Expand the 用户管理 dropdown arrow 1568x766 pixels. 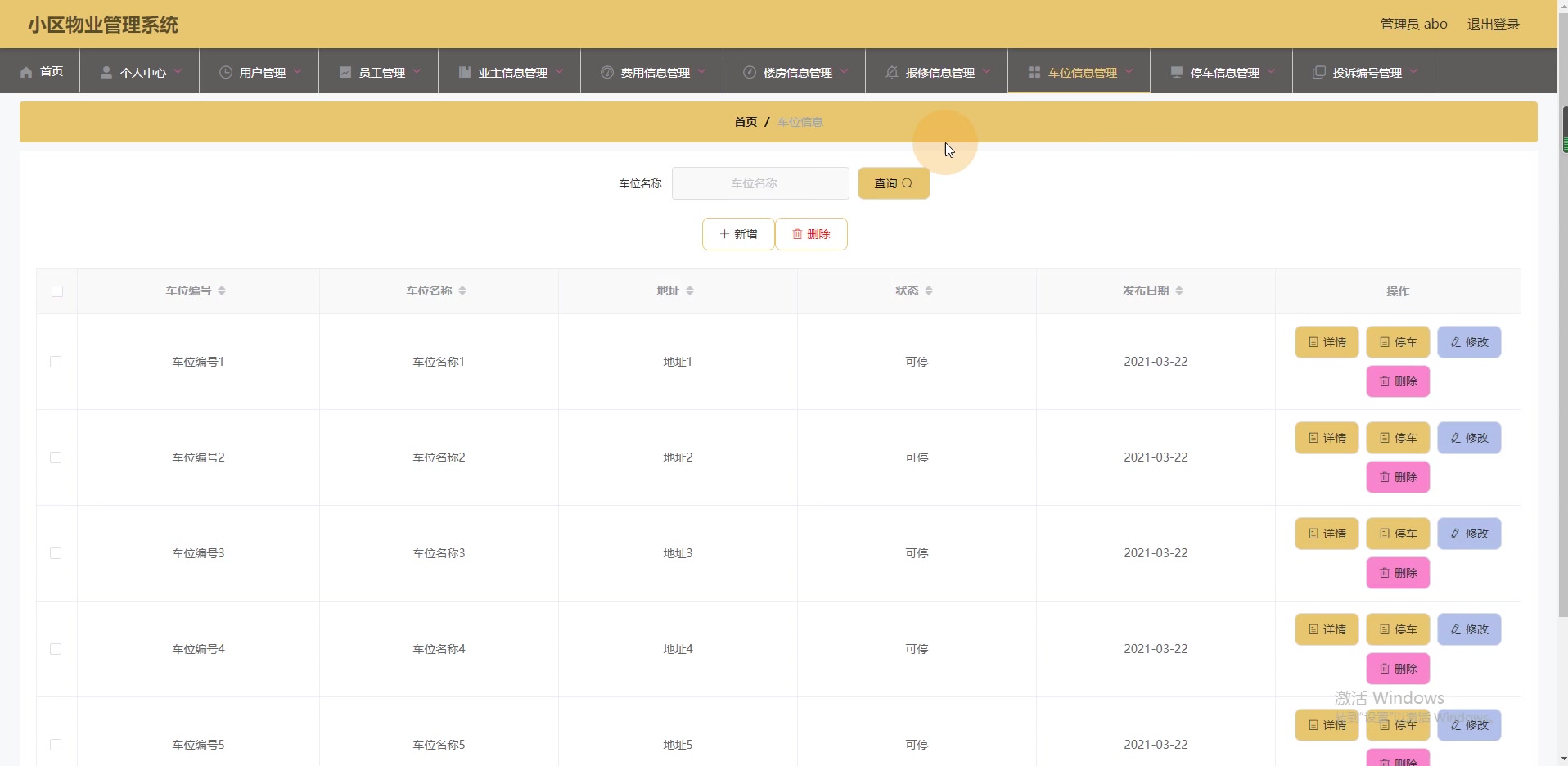pyautogui.click(x=297, y=71)
